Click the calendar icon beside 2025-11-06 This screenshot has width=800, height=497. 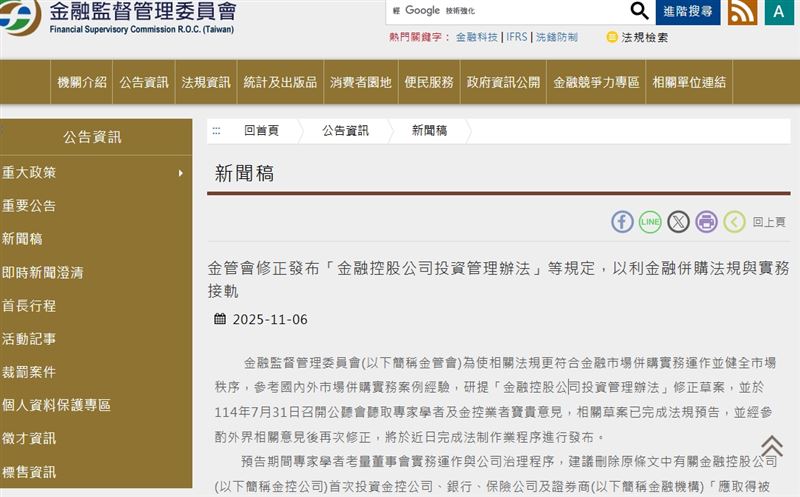220,319
